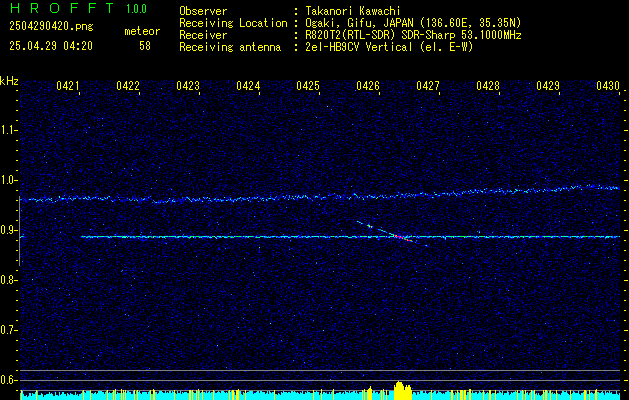Click the 1.0 kHz axis label

pyautogui.click(x=9, y=180)
